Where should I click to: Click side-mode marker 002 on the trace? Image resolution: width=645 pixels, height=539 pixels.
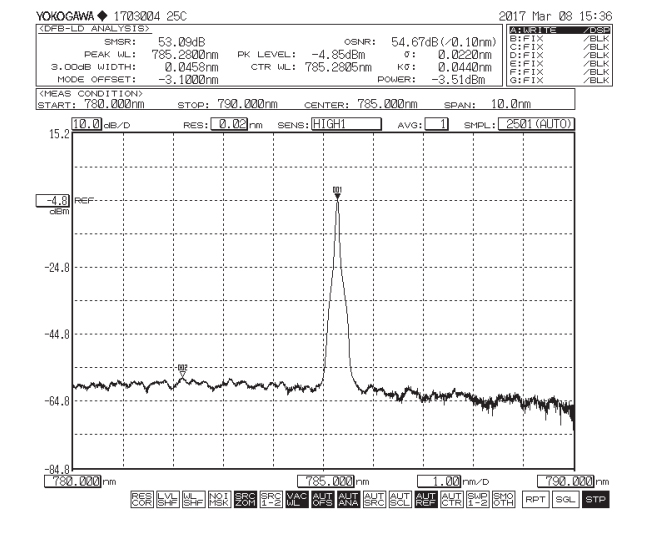tap(183, 371)
